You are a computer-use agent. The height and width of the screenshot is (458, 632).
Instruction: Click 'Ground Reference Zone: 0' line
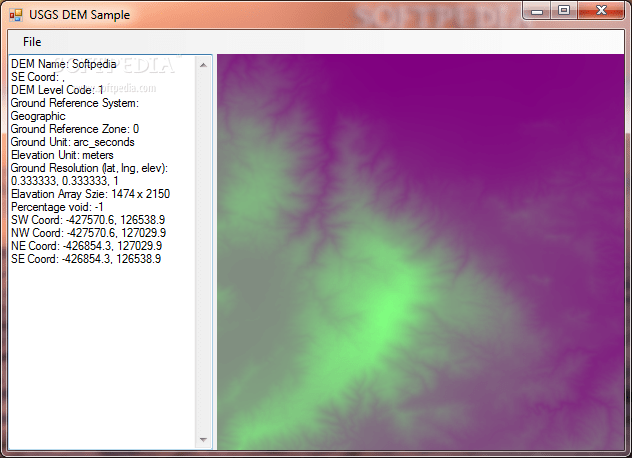75,129
